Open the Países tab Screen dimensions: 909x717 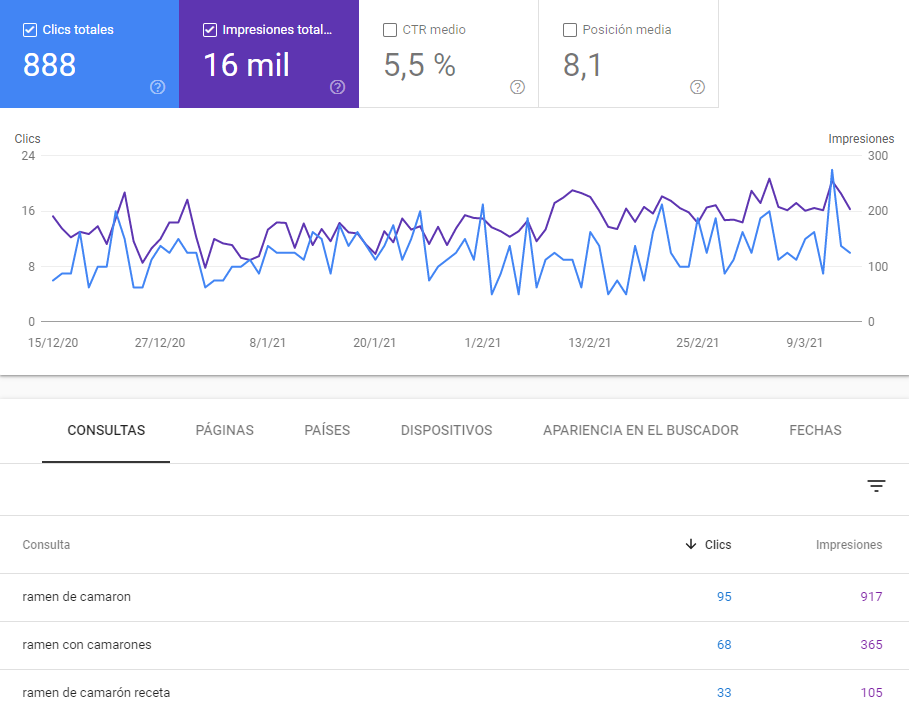[327, 431]
